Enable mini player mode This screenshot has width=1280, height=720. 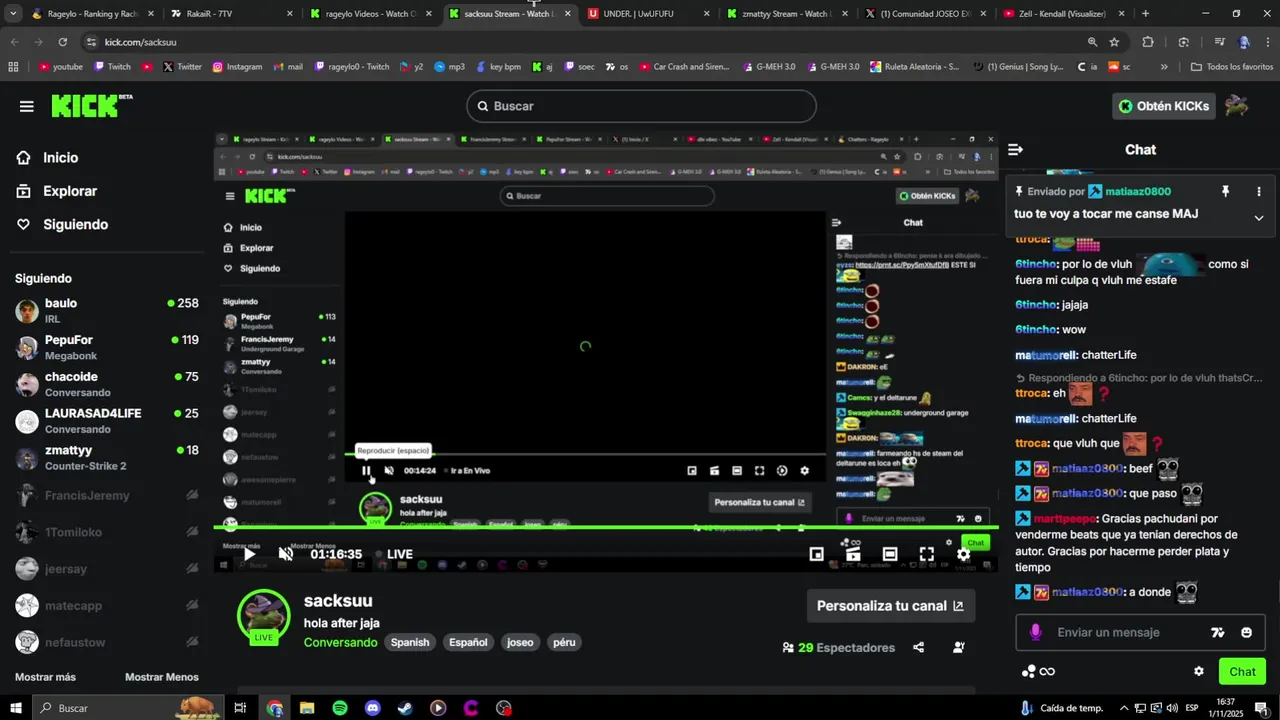(x=816, y=554)
